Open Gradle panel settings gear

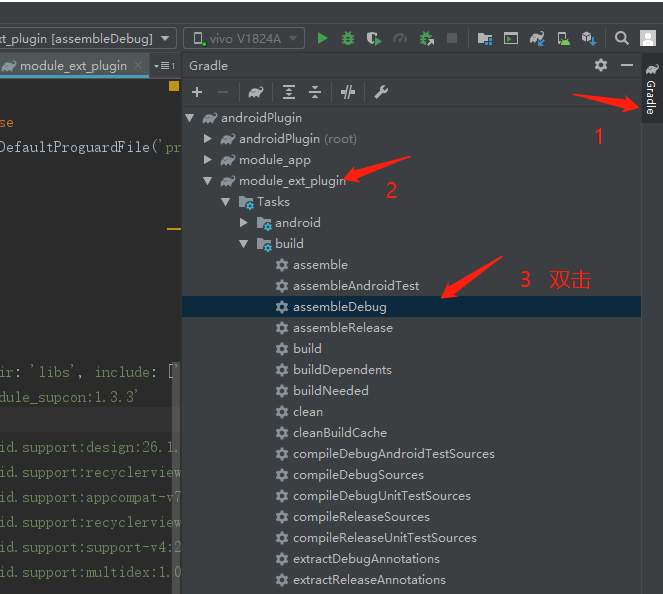coord(601,65)
